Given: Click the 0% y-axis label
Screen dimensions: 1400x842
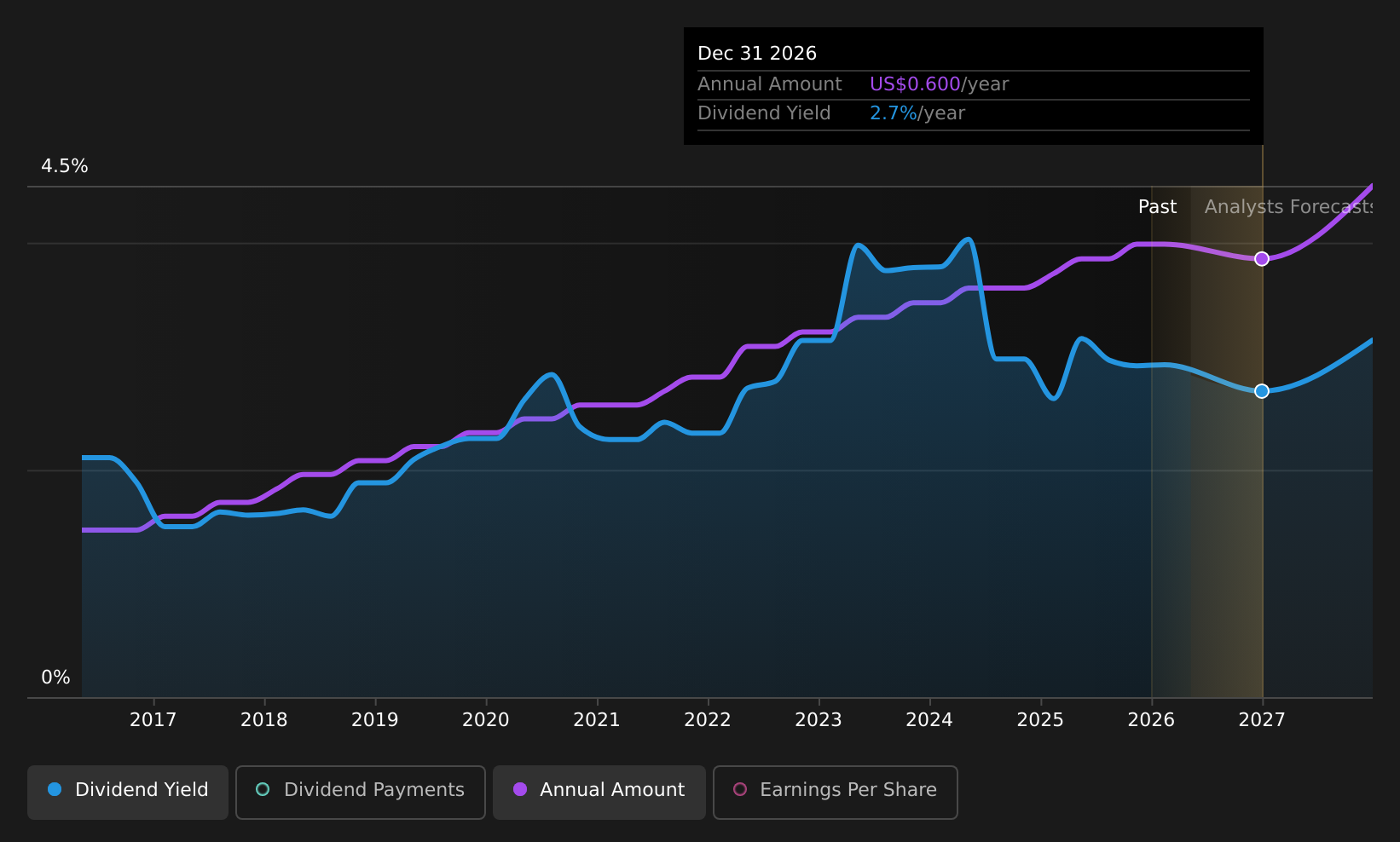Looking at the screenshot, I should [x=56, y=678].
